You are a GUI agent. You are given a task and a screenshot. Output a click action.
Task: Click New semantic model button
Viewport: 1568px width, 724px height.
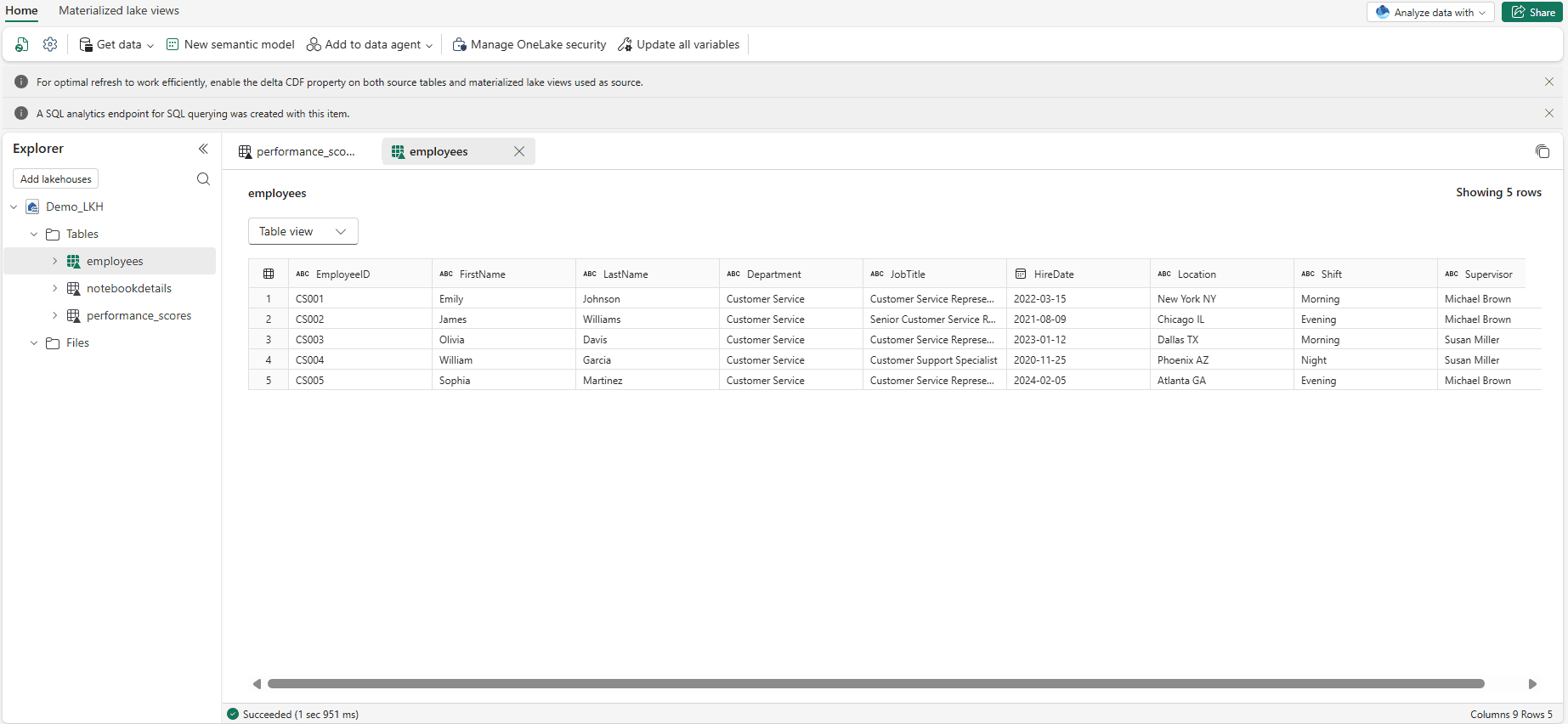(230, 44)
